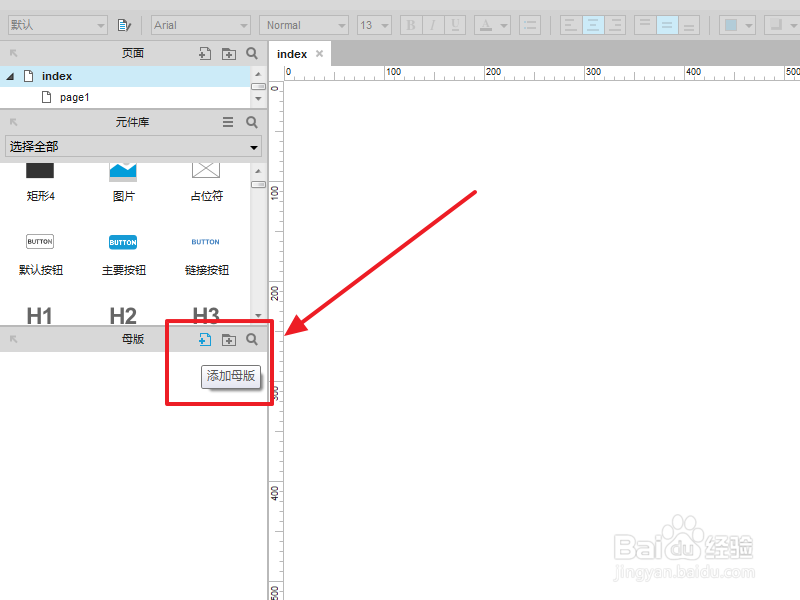Pop out the 页面 panel
800x600 pixels.
click(14, 53)
